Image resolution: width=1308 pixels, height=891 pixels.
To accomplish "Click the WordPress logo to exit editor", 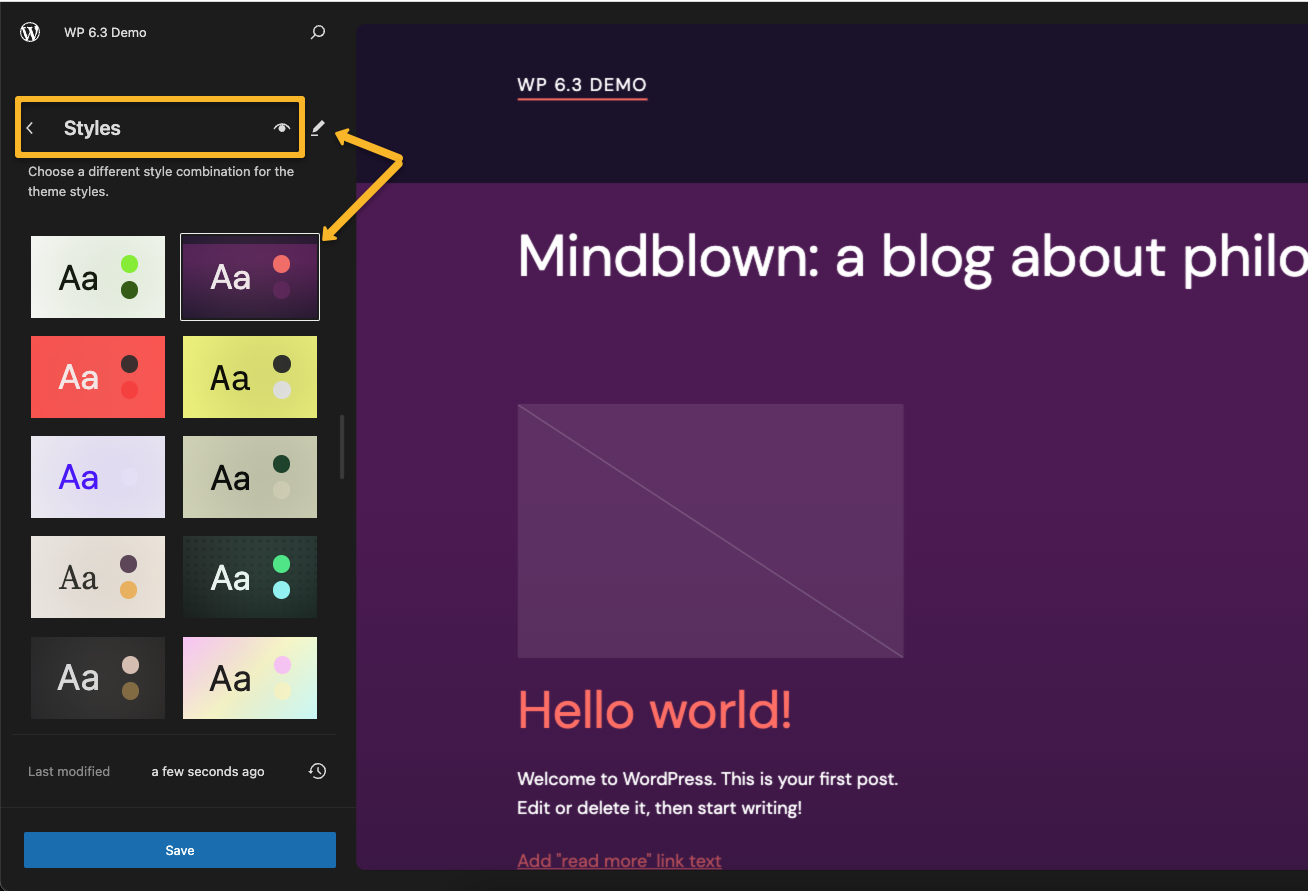I will pos(29,31).
